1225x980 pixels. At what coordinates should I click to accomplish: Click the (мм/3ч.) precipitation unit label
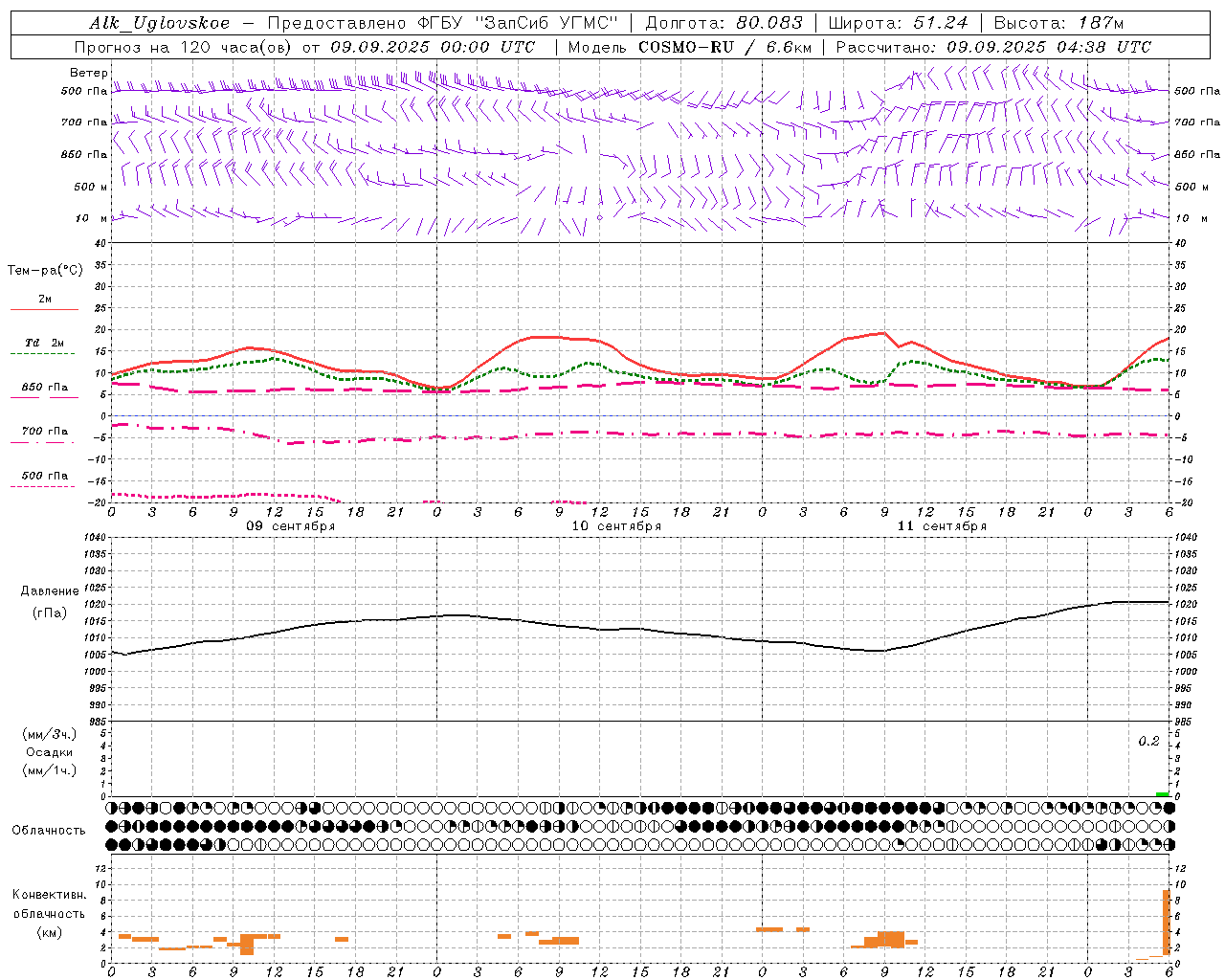click(50, 734)
